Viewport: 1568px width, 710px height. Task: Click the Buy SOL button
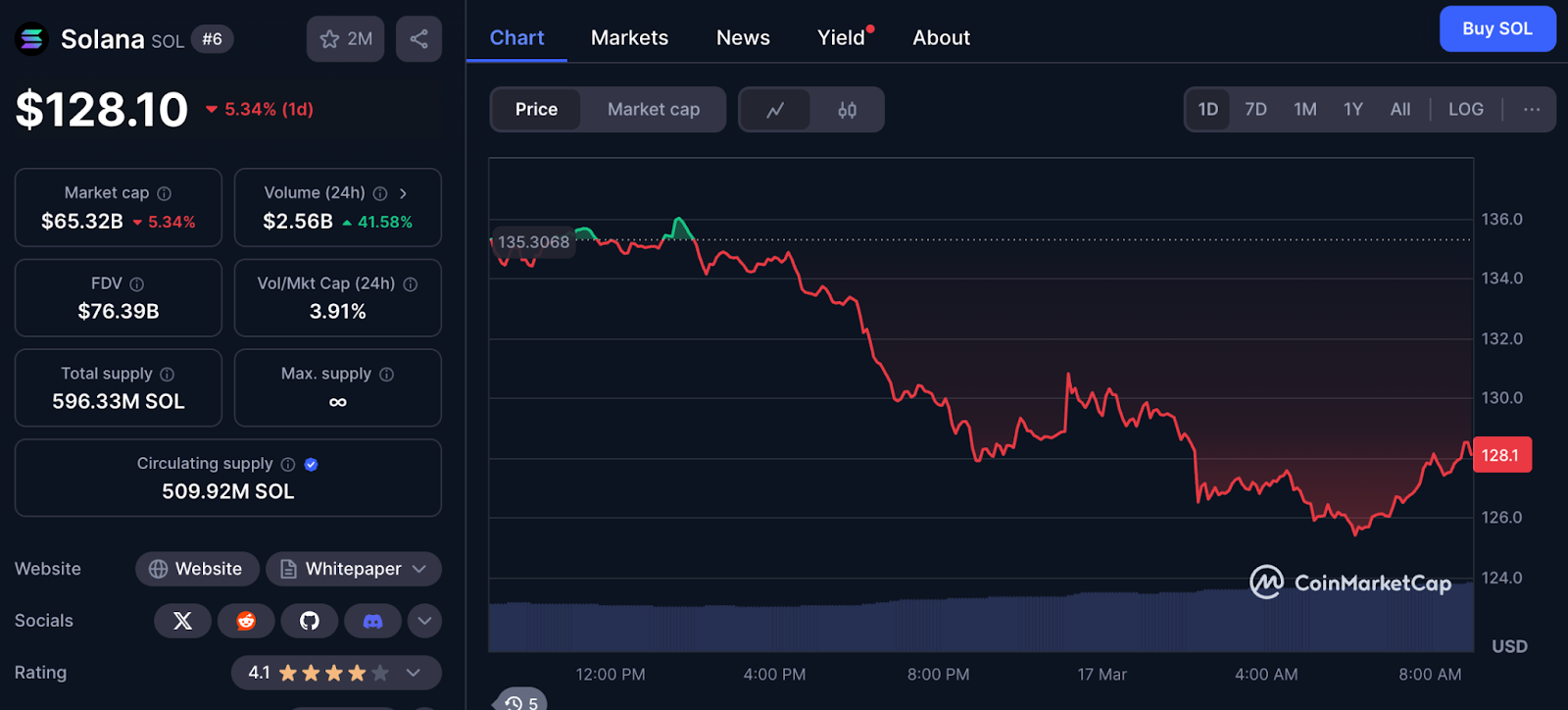coord(1496,29)
